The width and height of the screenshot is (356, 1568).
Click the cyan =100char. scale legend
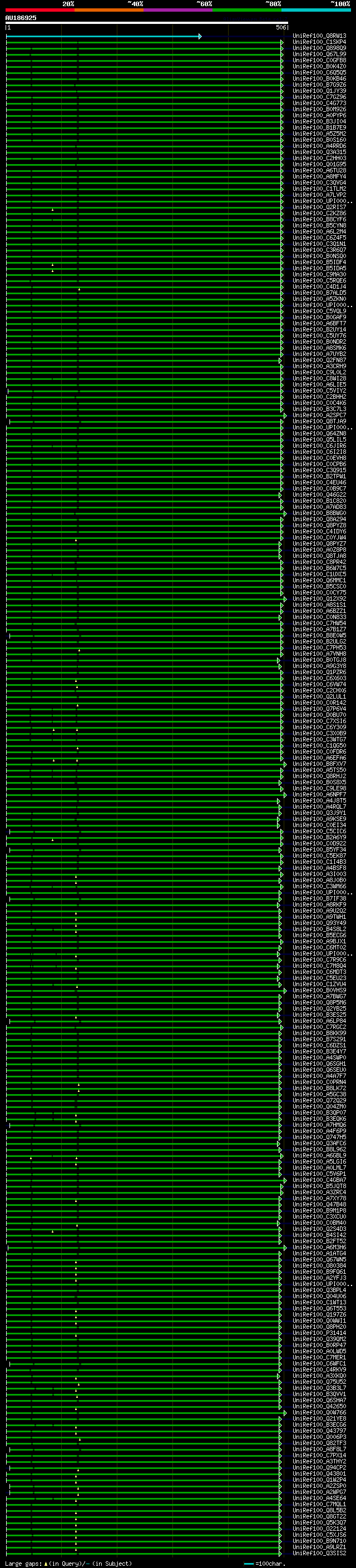(264, 1563)
